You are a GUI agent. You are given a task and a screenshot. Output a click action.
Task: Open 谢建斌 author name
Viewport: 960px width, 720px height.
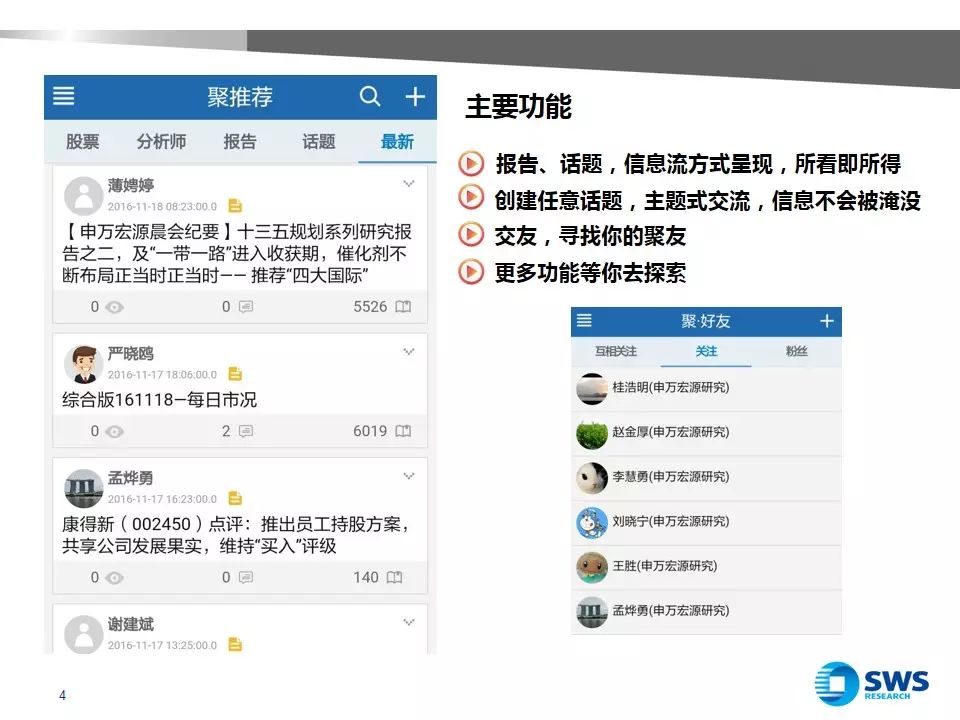(x=130, y=624)
